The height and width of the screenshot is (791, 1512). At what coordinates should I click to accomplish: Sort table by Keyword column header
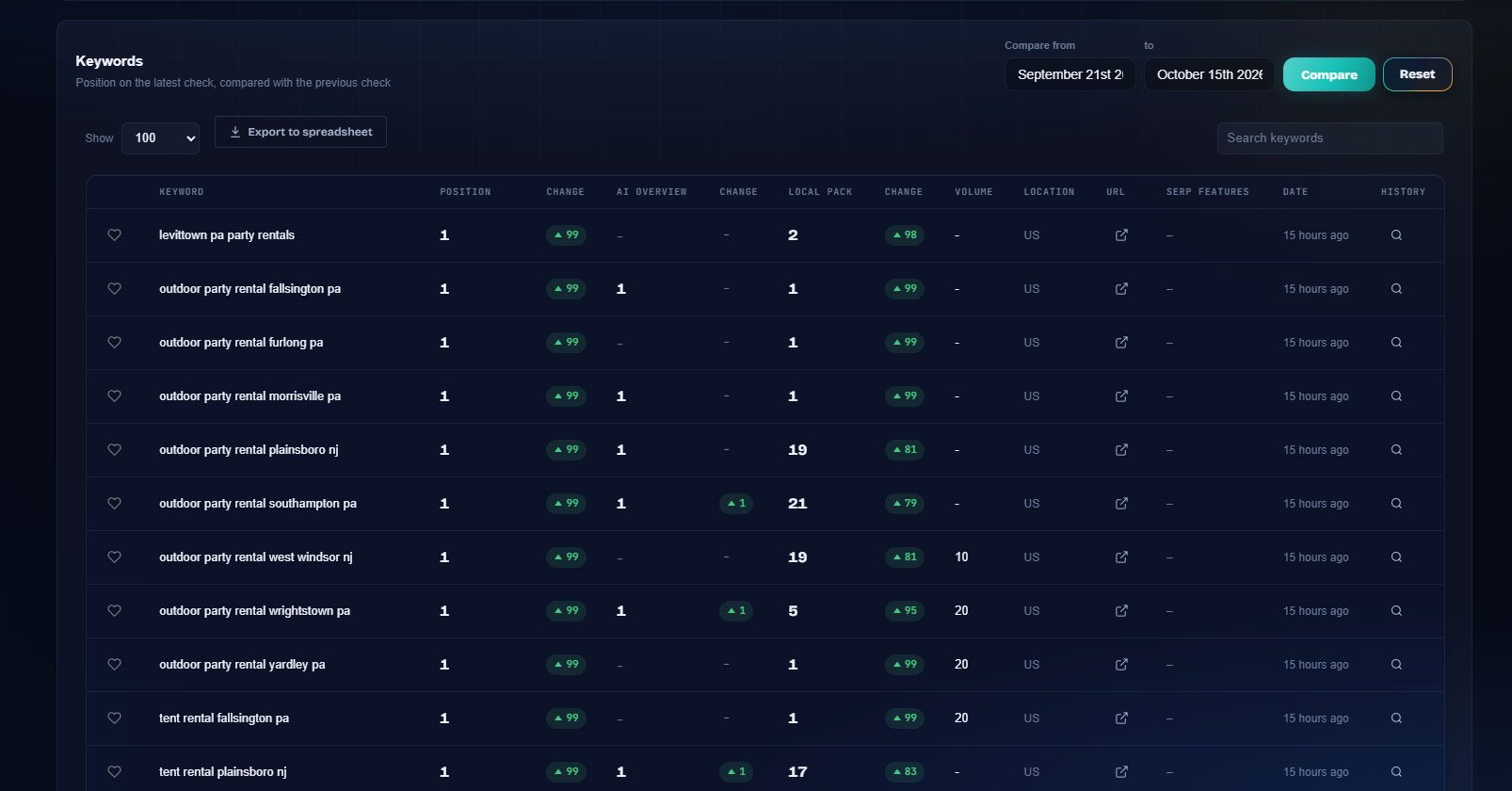182,192
